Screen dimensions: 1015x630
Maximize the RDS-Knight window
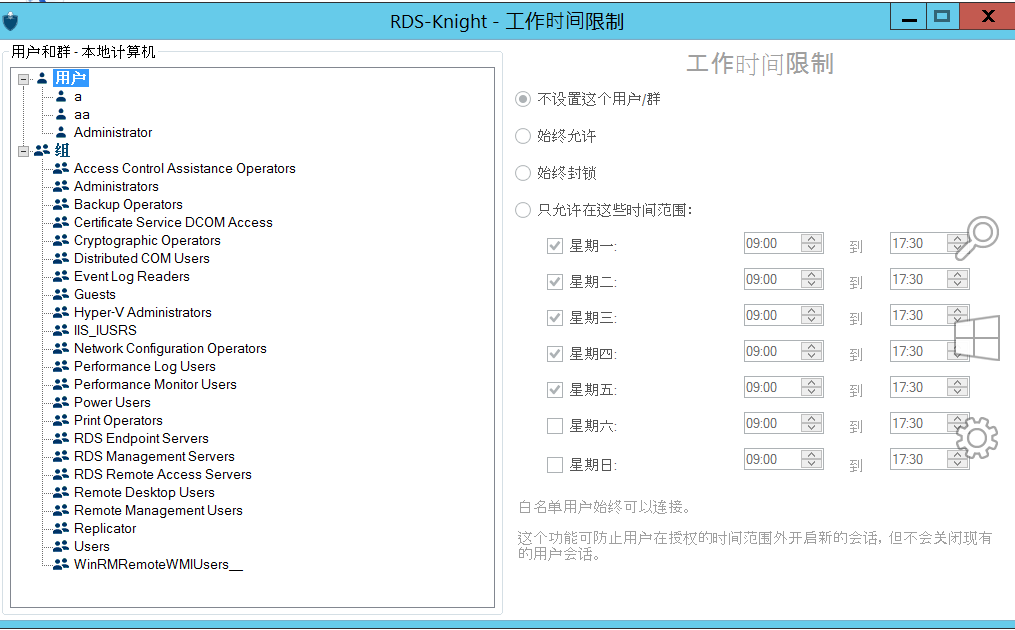pyautogui.click(x=942, y=17)
